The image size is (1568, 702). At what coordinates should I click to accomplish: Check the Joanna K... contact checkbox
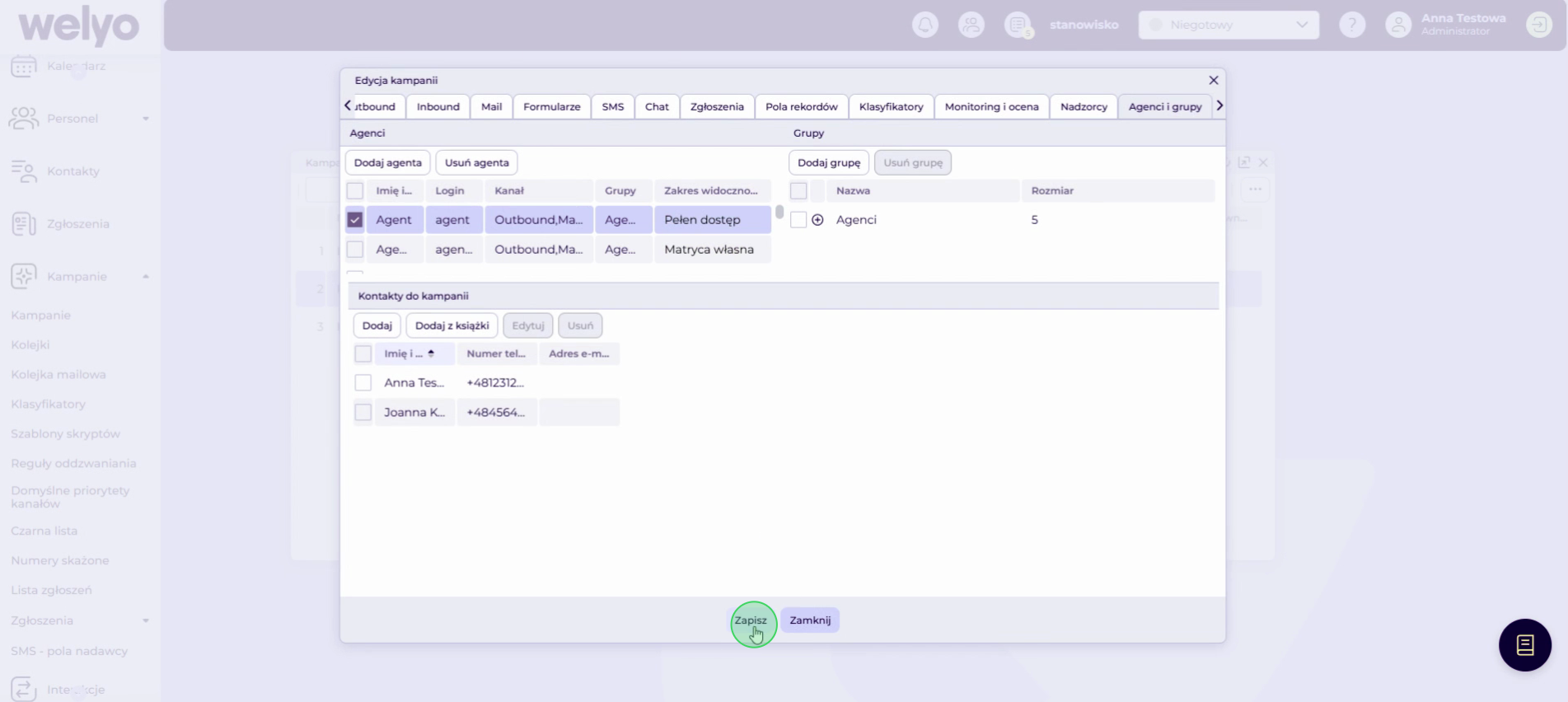[363, 413]
